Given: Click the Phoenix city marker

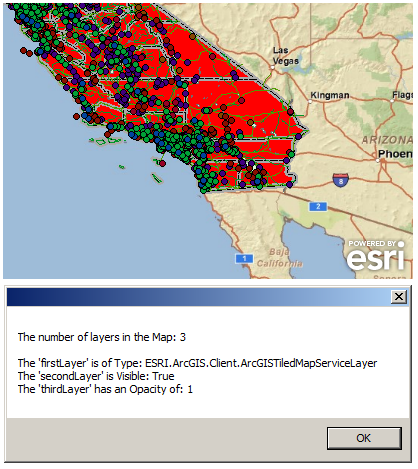Looking at the screenshot, I should click(378, 160).
